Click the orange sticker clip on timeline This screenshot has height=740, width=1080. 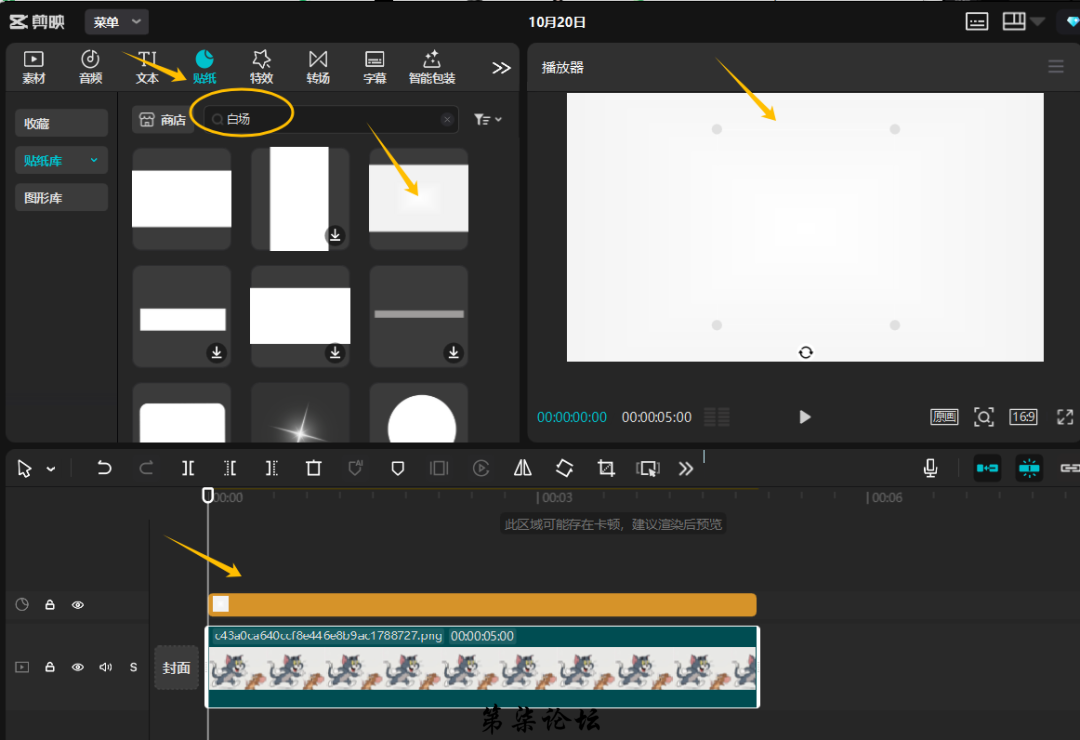[x=480, y=605]
